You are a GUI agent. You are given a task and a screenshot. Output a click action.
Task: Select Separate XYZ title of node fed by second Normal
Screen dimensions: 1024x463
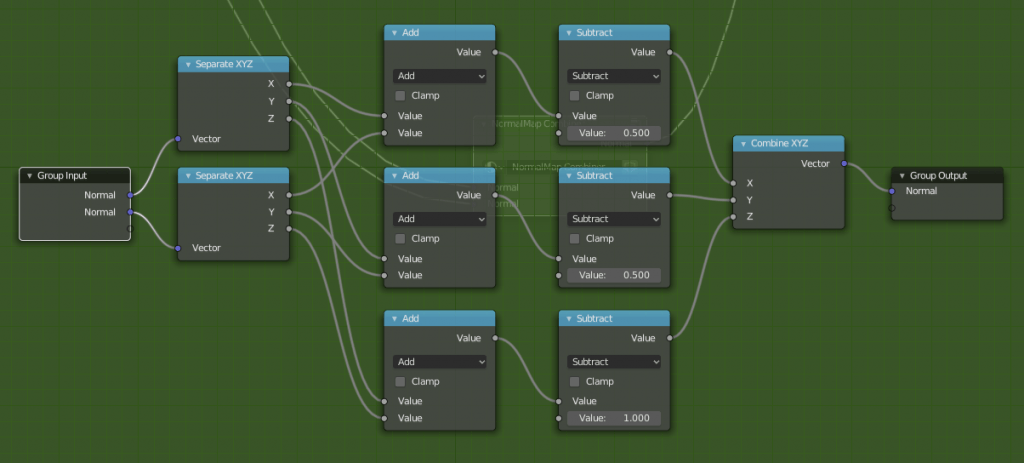[224, 176]
